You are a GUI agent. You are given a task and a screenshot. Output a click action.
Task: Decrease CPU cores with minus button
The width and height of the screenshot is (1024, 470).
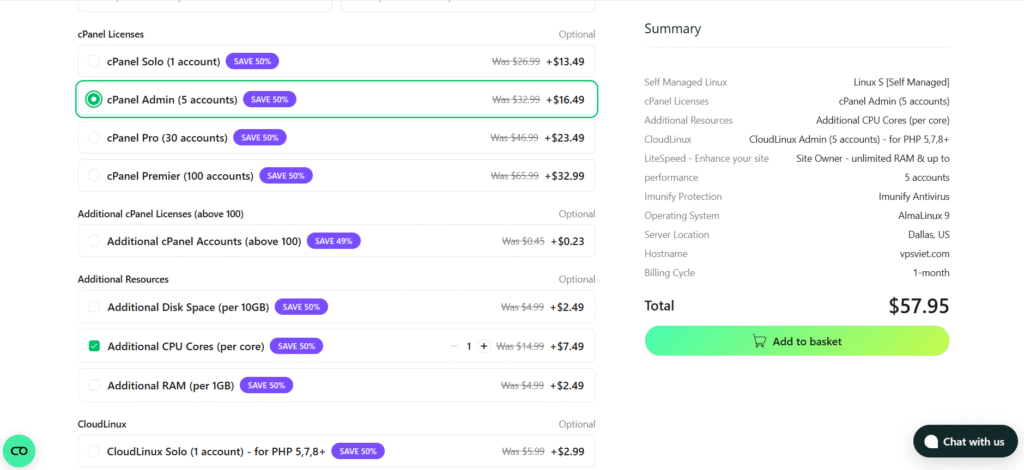[453, 346]
